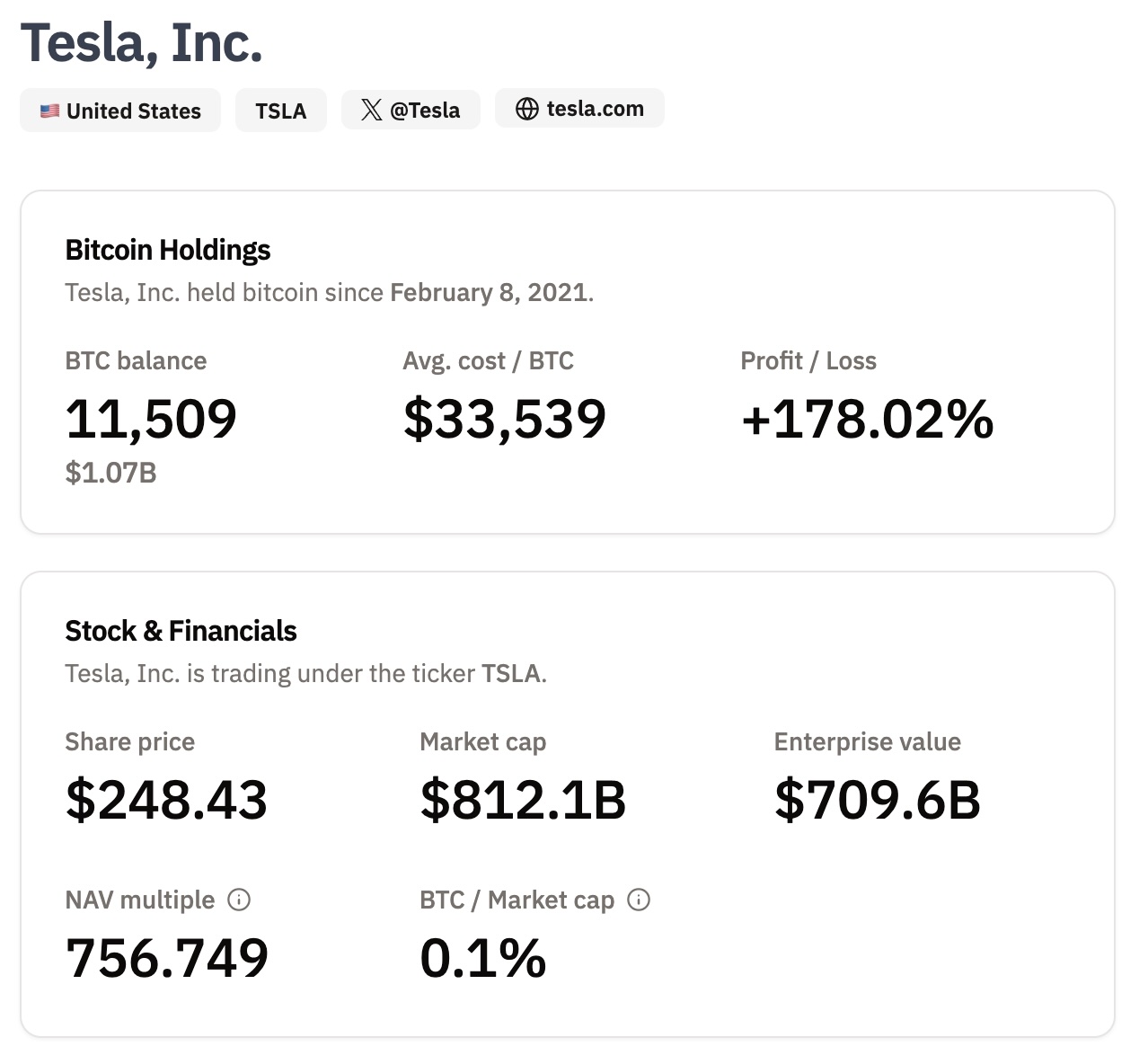Click the Stock & Financials section title

coord(180,631)
